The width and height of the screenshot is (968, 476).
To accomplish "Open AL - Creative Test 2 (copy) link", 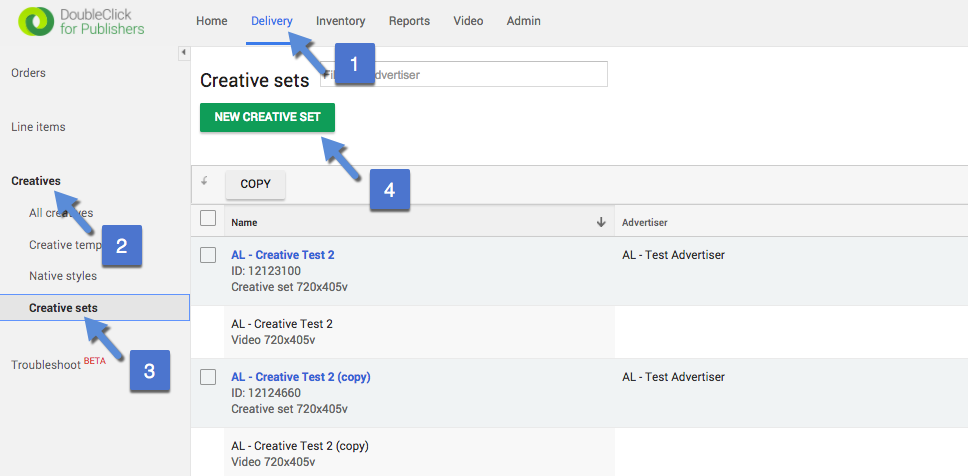I will tap(300, 377).
